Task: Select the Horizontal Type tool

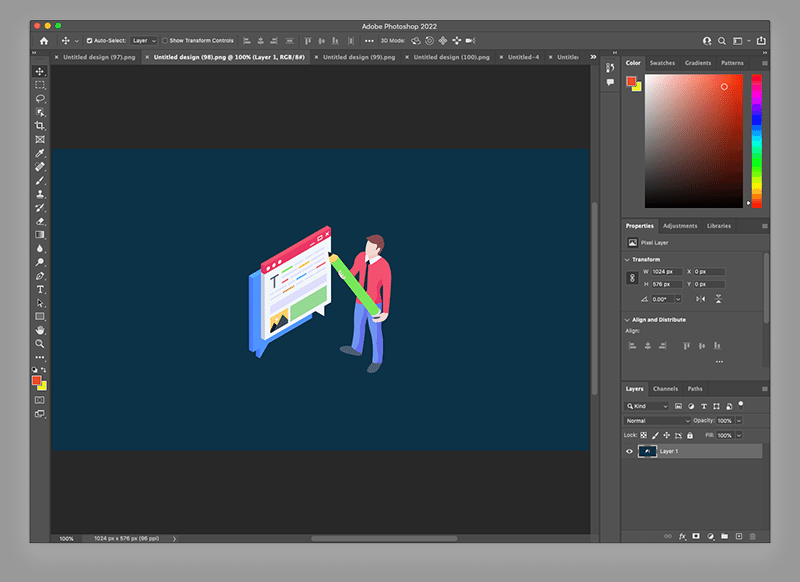Action: pyautogui.click(x=40, y=289)
